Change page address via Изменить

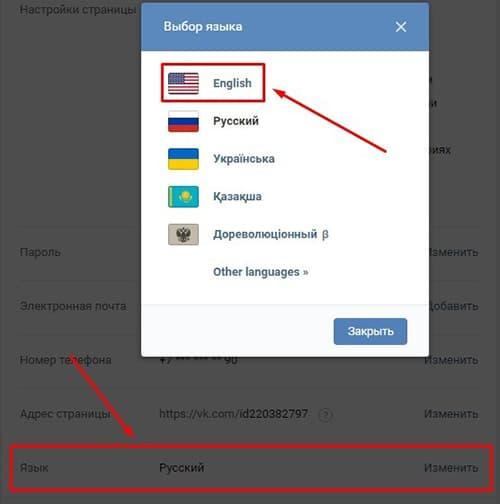[451, 414]
